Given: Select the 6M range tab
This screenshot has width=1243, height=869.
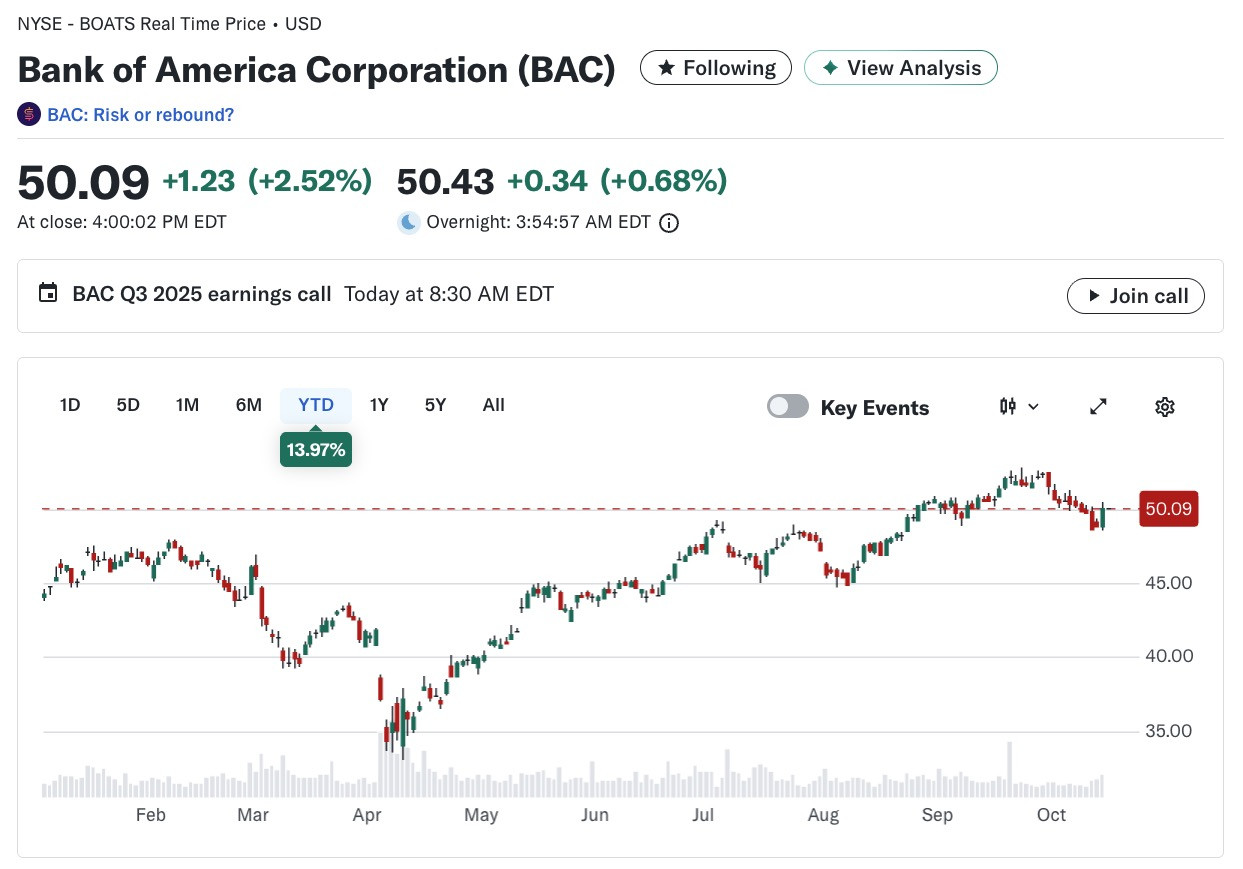Looking at the screenshot, I should click(x=249, y=405).
